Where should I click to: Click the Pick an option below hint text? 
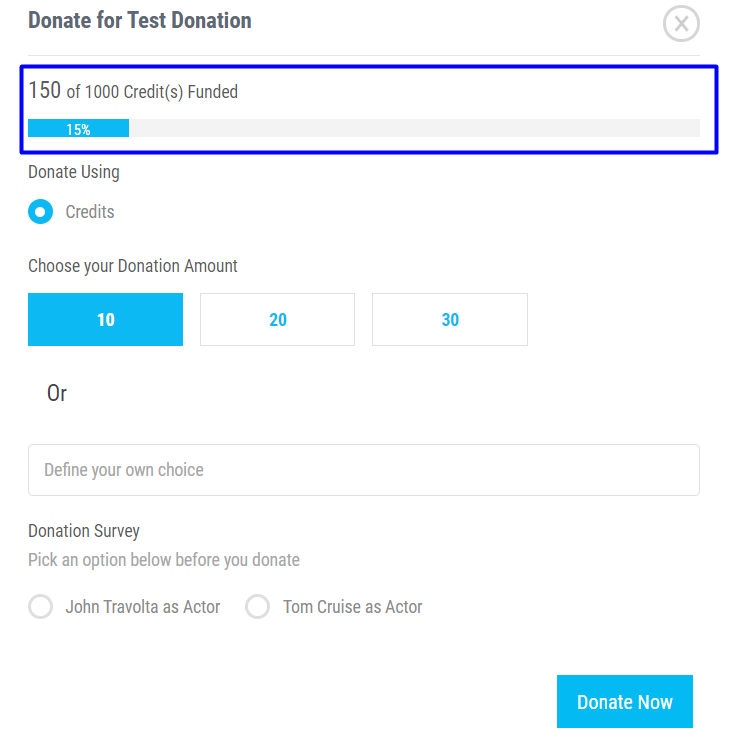[164, 560]
